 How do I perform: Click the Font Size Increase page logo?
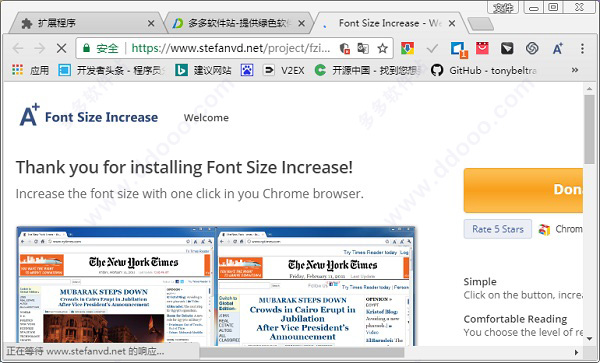pyautogui.click(x=89, y=115)
